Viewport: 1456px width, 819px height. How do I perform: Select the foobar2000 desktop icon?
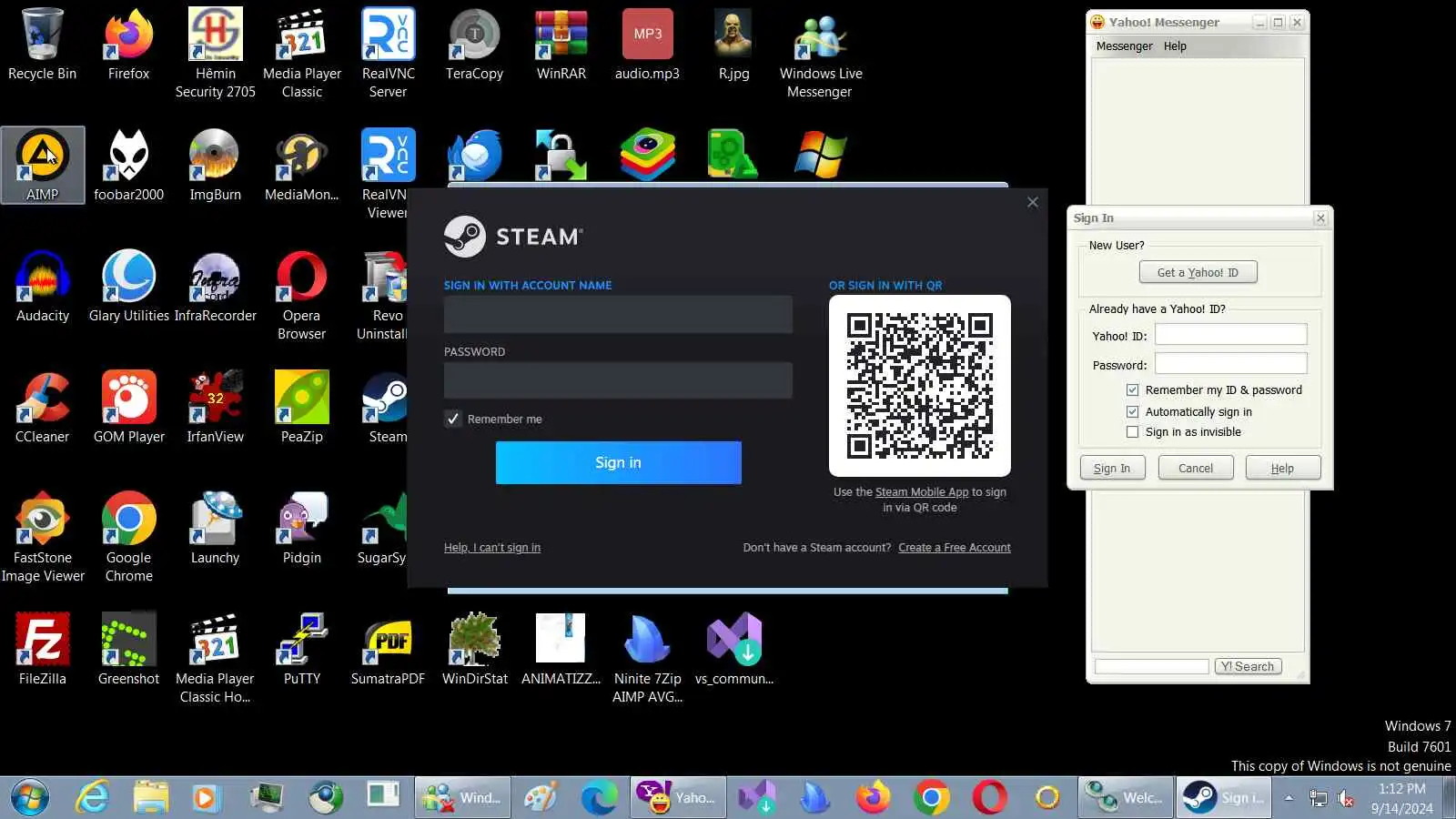[x=128, y=165]
